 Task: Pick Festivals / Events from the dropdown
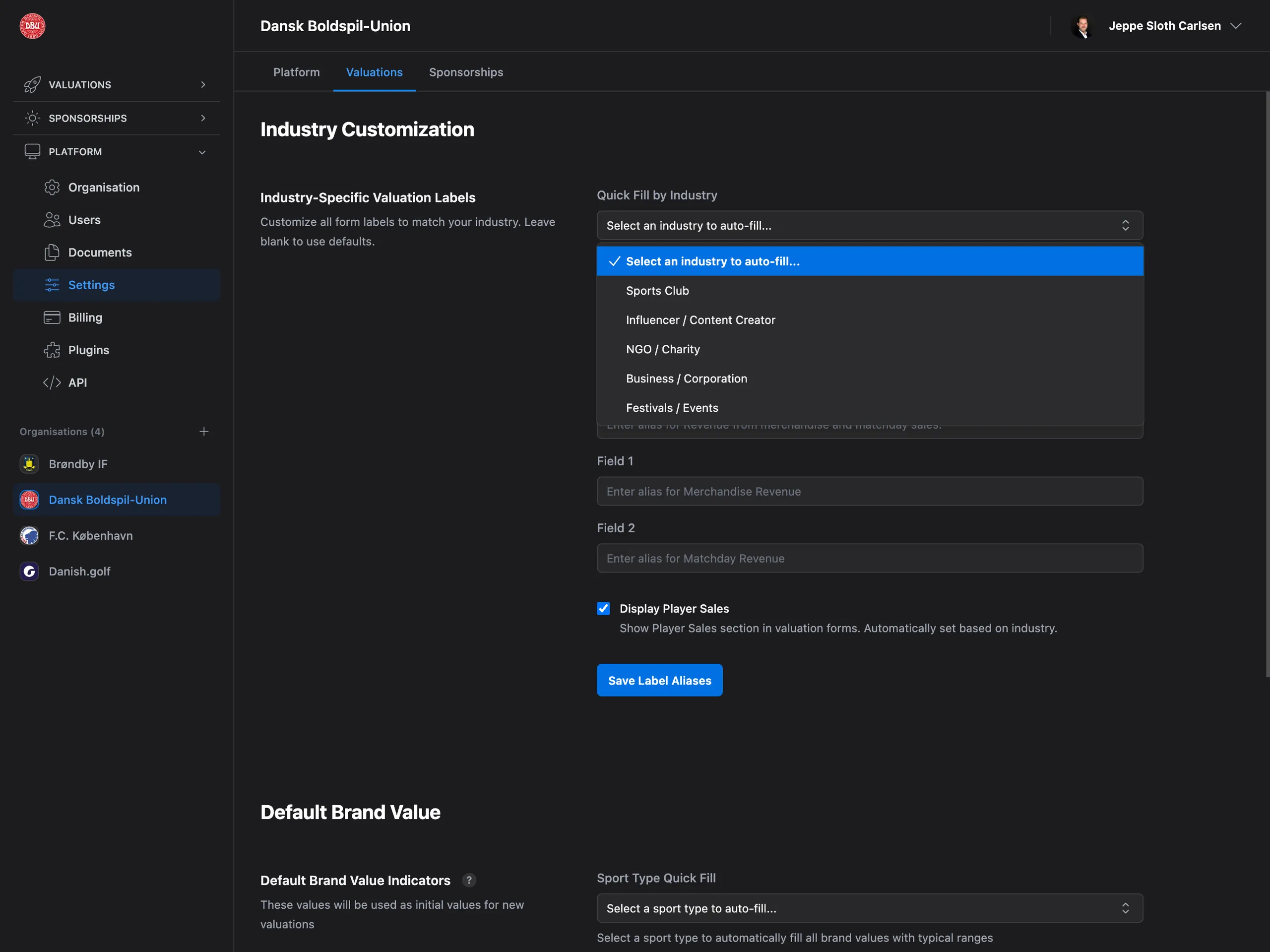[870, 408]
